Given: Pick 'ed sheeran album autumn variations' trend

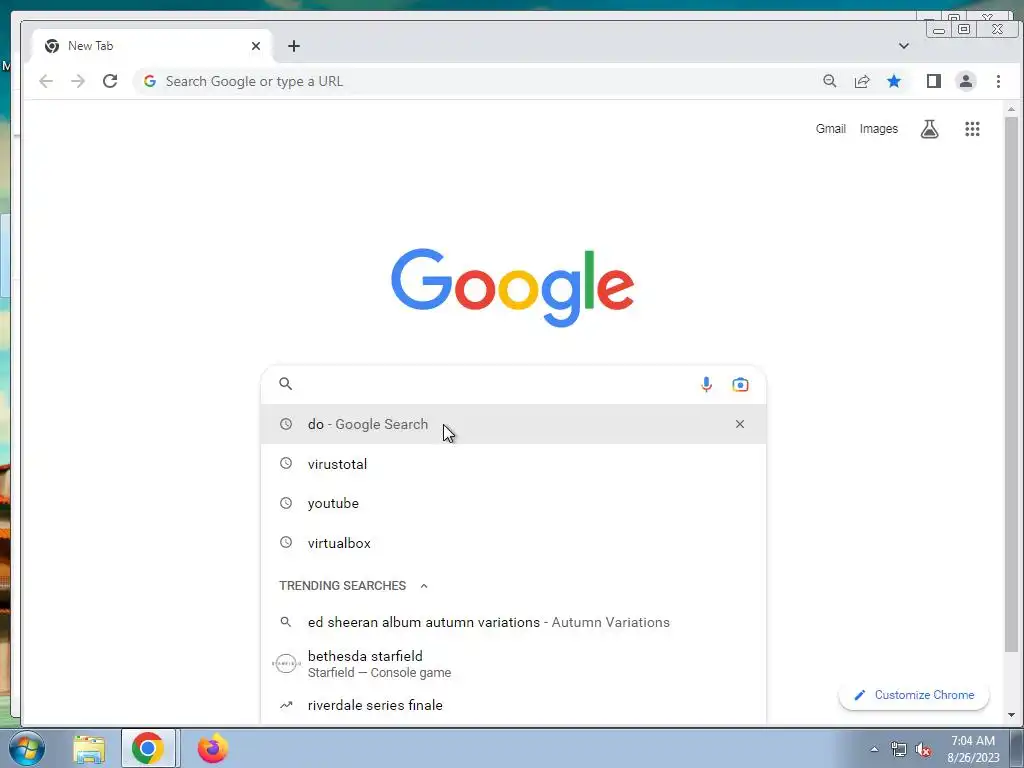Looking at the screenshot, I should pos(513,622).
